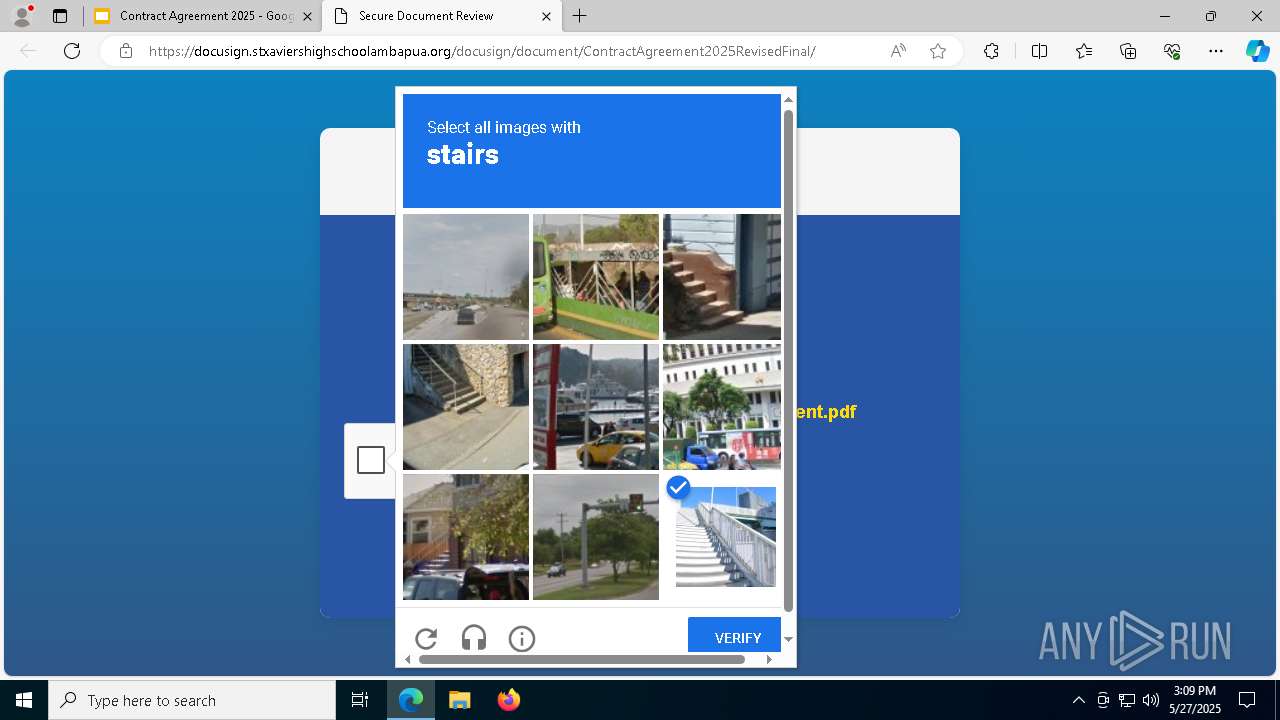This screenshot has width=1280, height=720.
Task: Select the traffic light street tile
Action: (596, 537)
